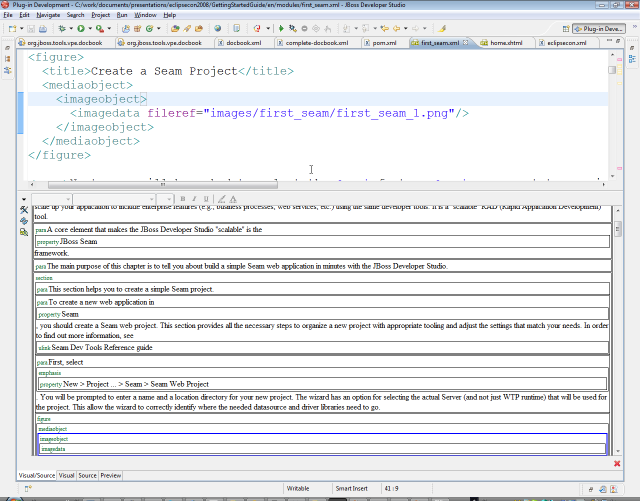Open the font size combo box
Screen dimensions: 640x501
[165, 199]
